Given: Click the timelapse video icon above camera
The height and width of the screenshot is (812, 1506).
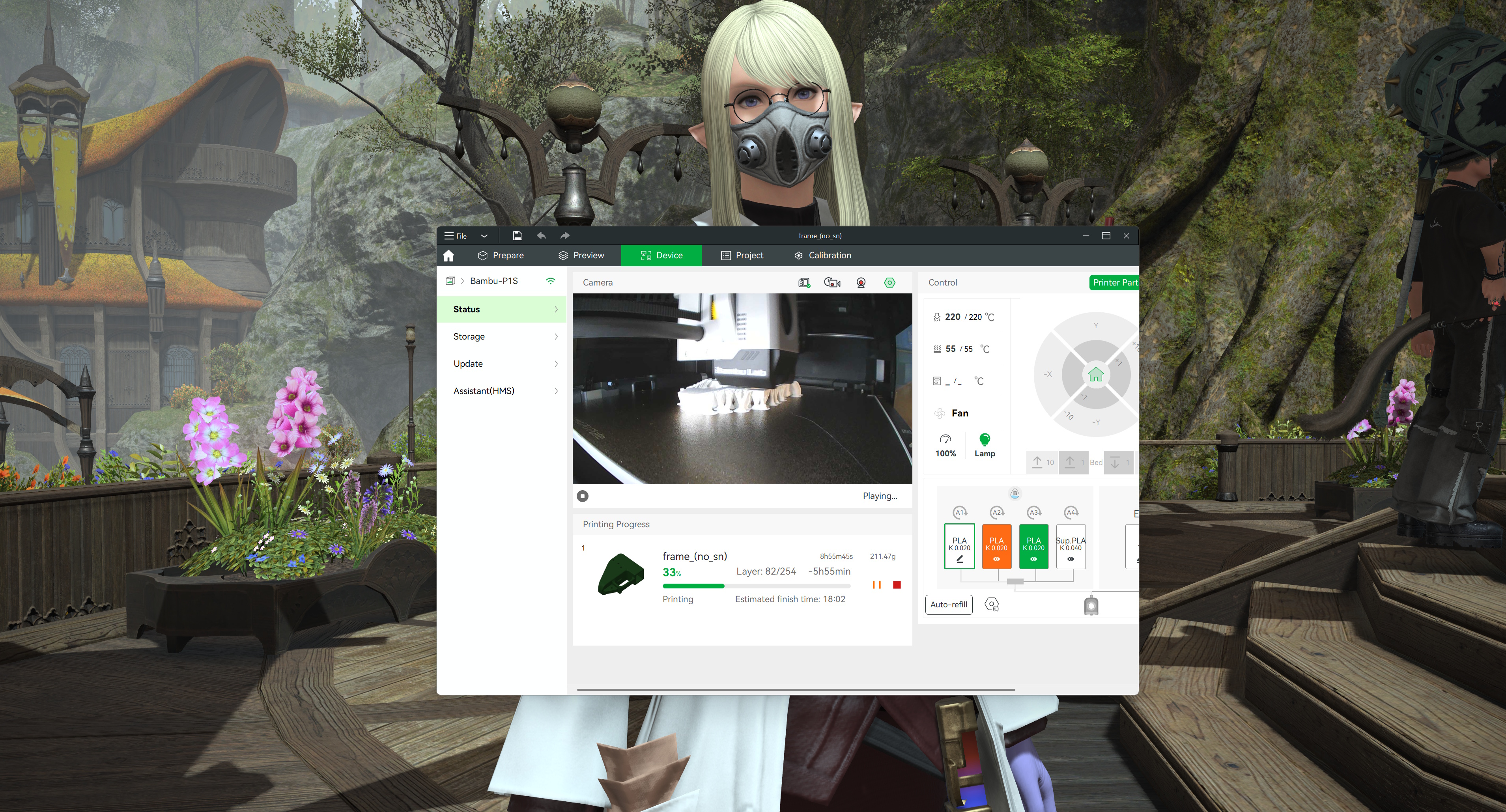Looking at the screenshot, I should [832, 282].
